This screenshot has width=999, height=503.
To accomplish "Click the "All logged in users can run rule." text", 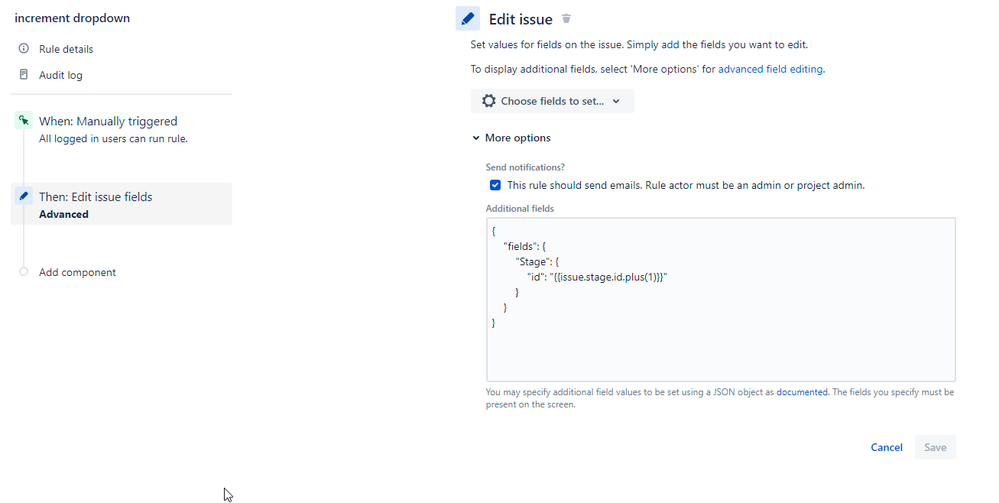I will coord(113,138).
